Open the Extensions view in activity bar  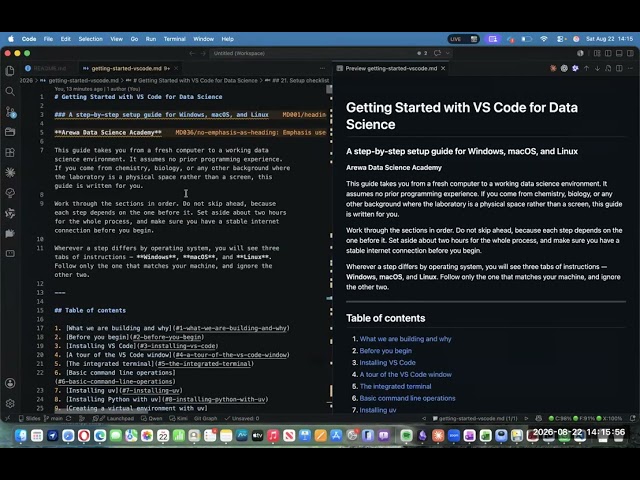pos(10,152)
